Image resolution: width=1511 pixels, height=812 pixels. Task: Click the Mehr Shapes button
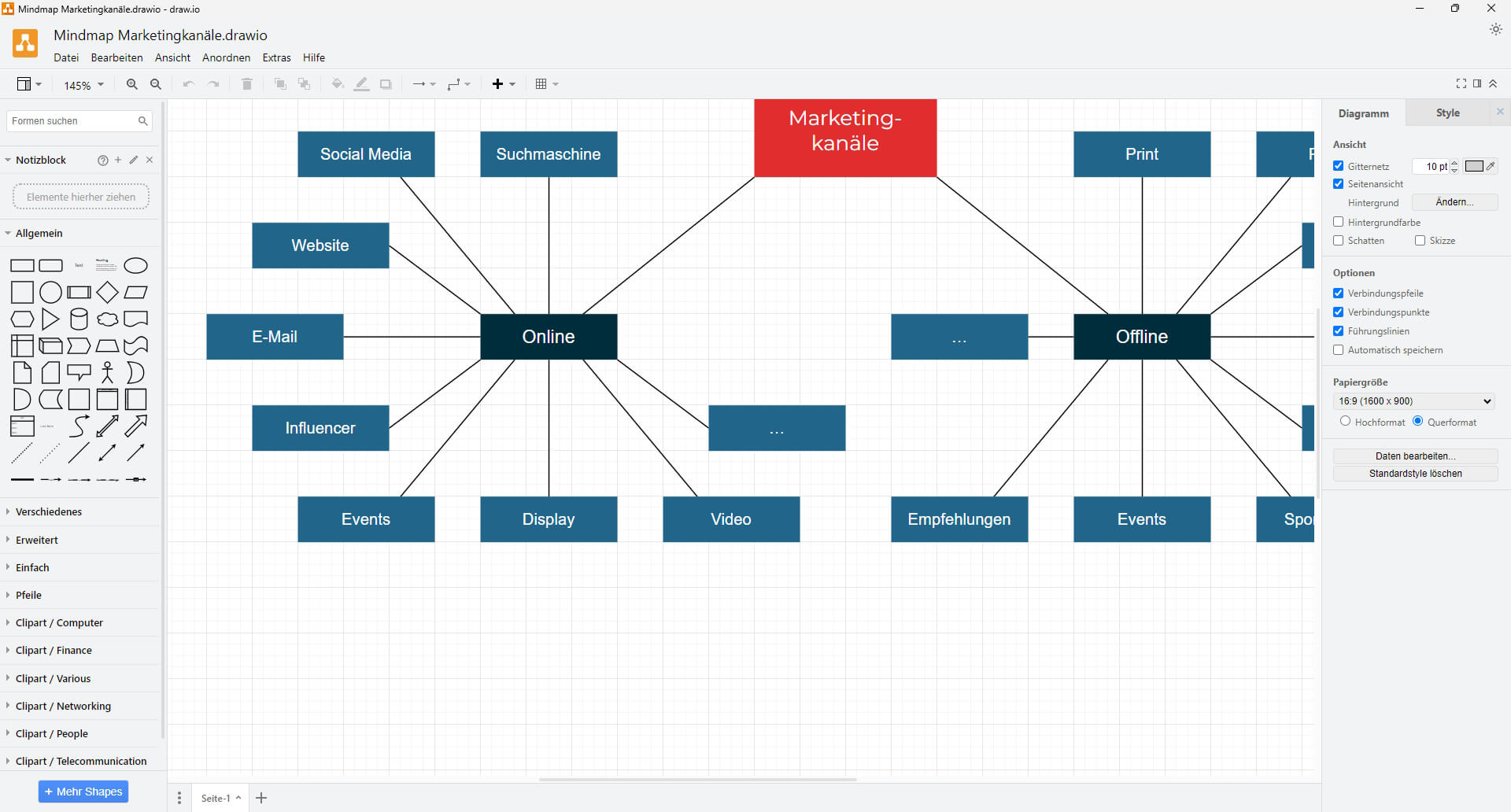click(x=83, y=792)
